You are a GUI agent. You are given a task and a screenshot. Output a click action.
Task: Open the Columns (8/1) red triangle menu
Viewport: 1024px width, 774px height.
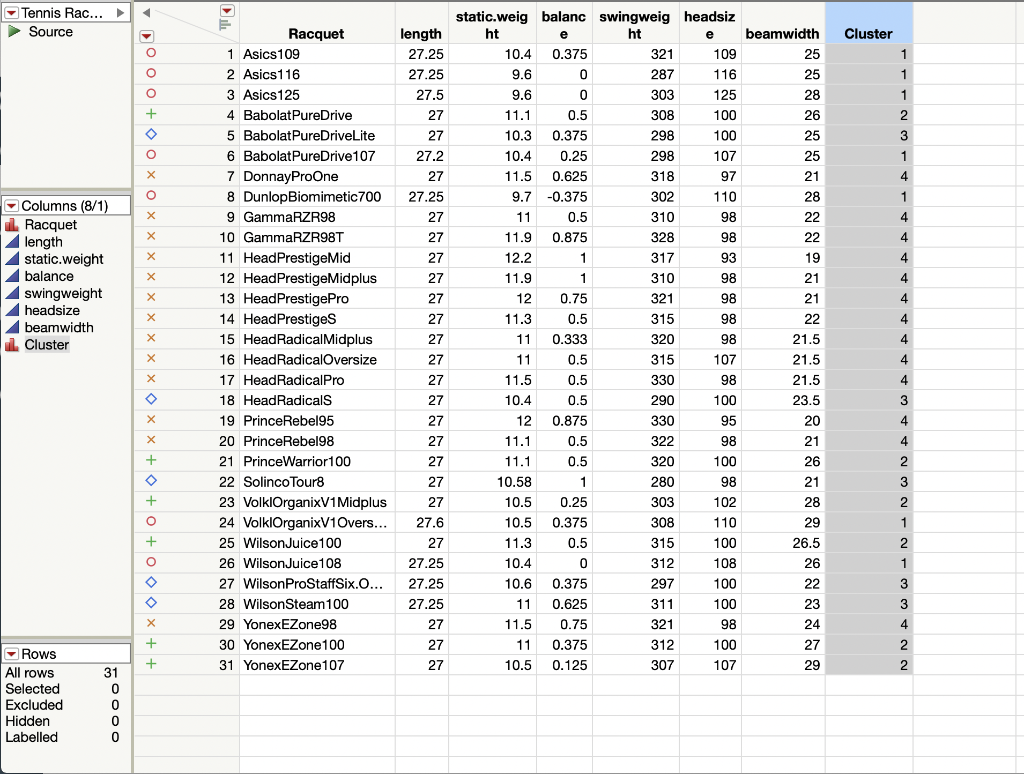pos(11,206)
